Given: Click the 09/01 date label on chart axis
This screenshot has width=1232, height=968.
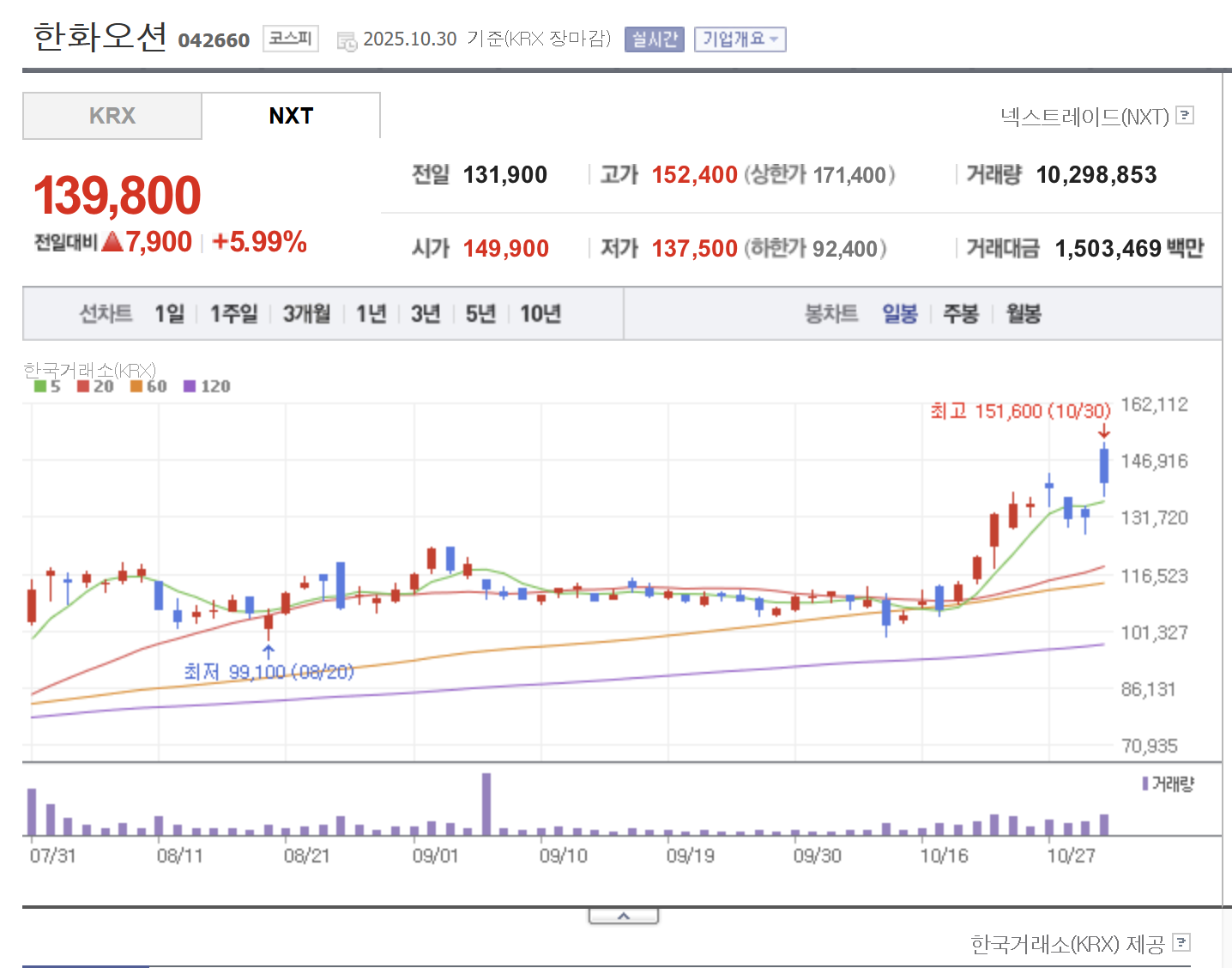Looking at the screenshot, I should pyautogui.click(x=435, y=856).
